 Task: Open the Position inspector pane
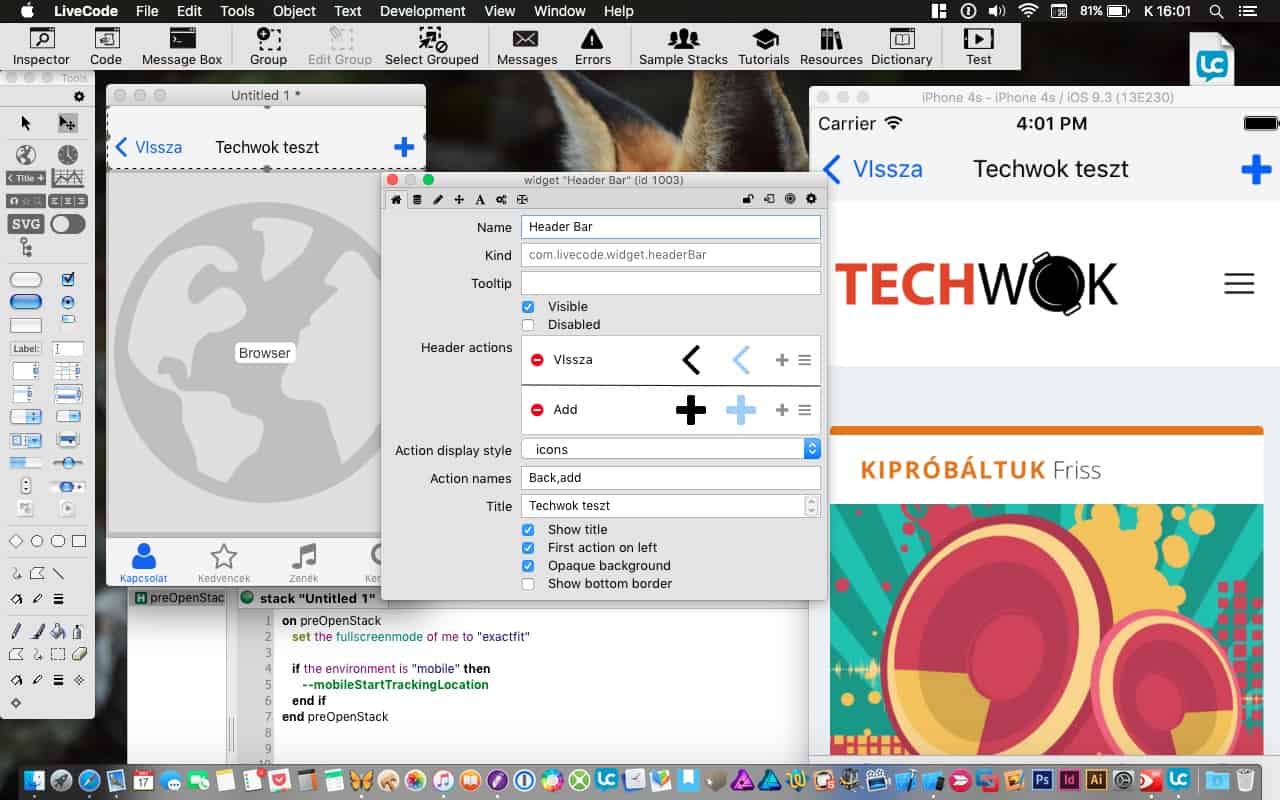(459, 200)
